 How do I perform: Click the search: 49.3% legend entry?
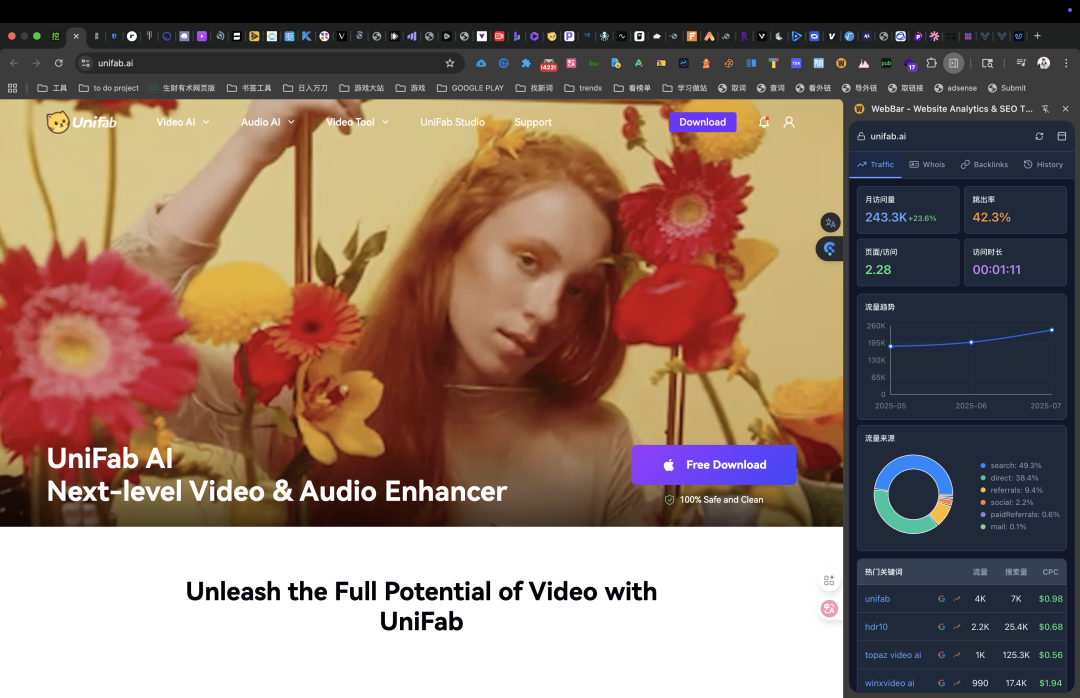coord(1010,466)
